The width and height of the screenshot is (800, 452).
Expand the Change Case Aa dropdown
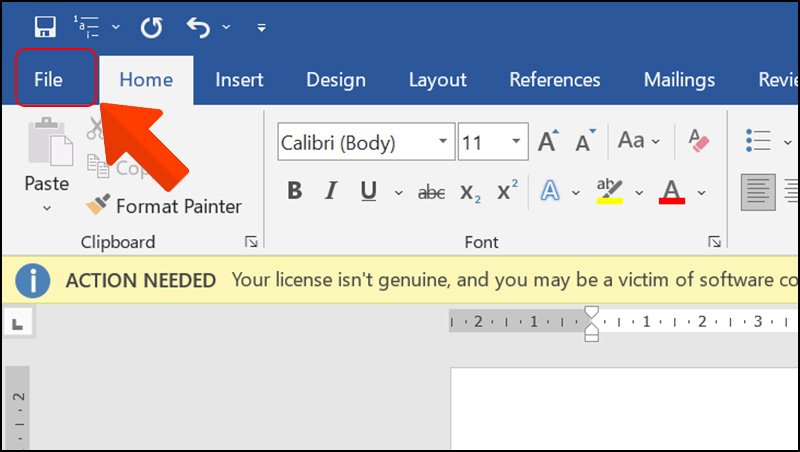click(654, 141)
